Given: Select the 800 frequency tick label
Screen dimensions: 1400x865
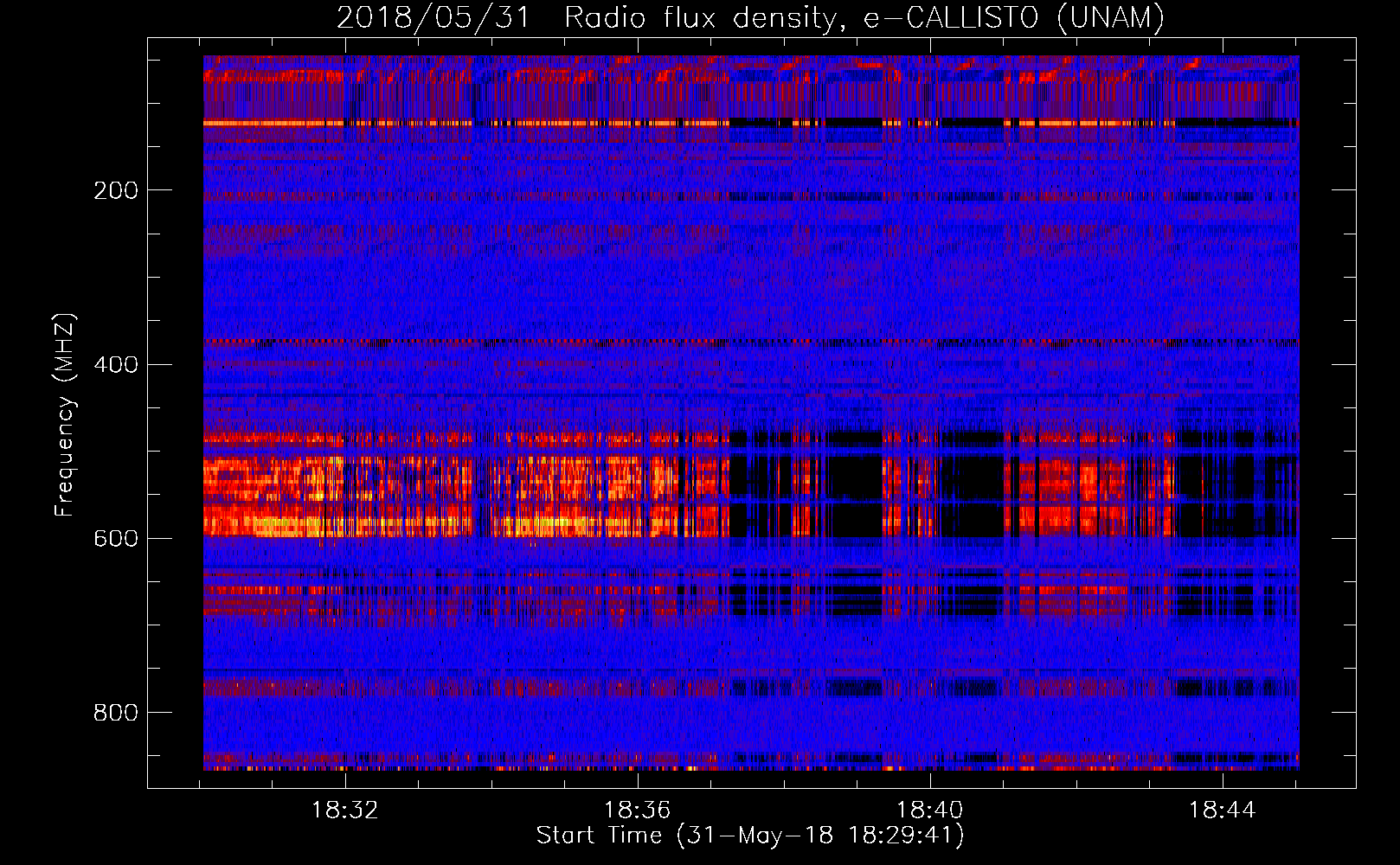Looking at the screenshot, I should tap(116, 713).
